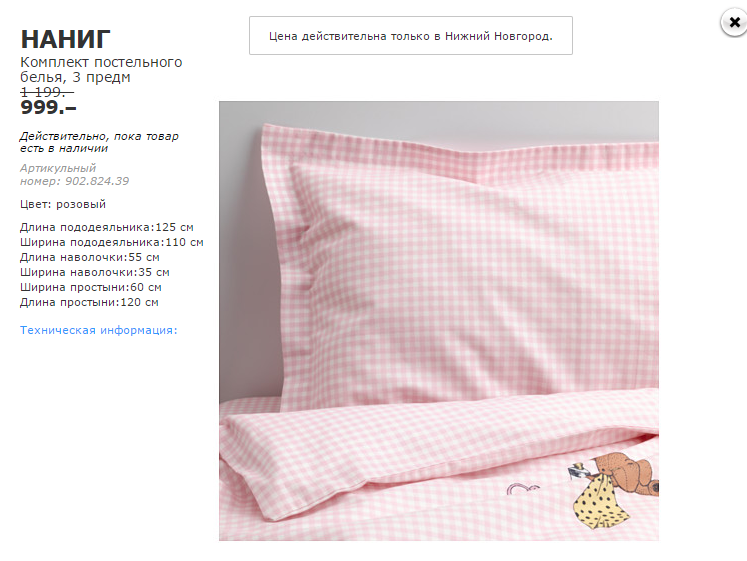The width and height of the screenshot is (747, 561).
Task: Click the Цвет: розовый color label
Action: coord(63,204)
